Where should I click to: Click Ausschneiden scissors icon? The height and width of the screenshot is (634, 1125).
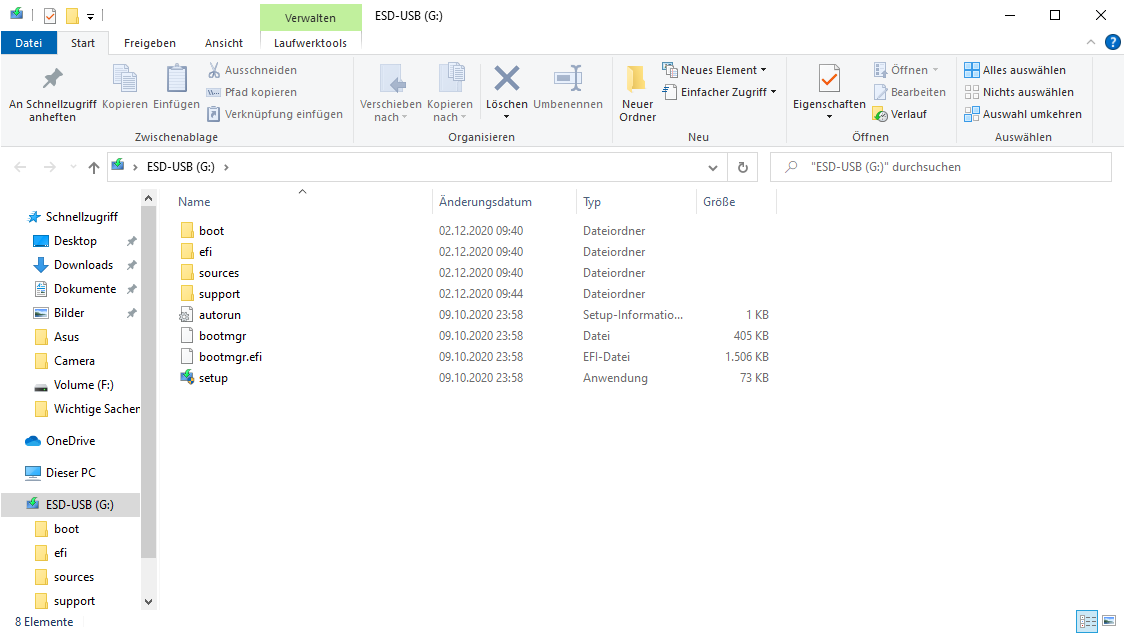click(x=214, y=70)
